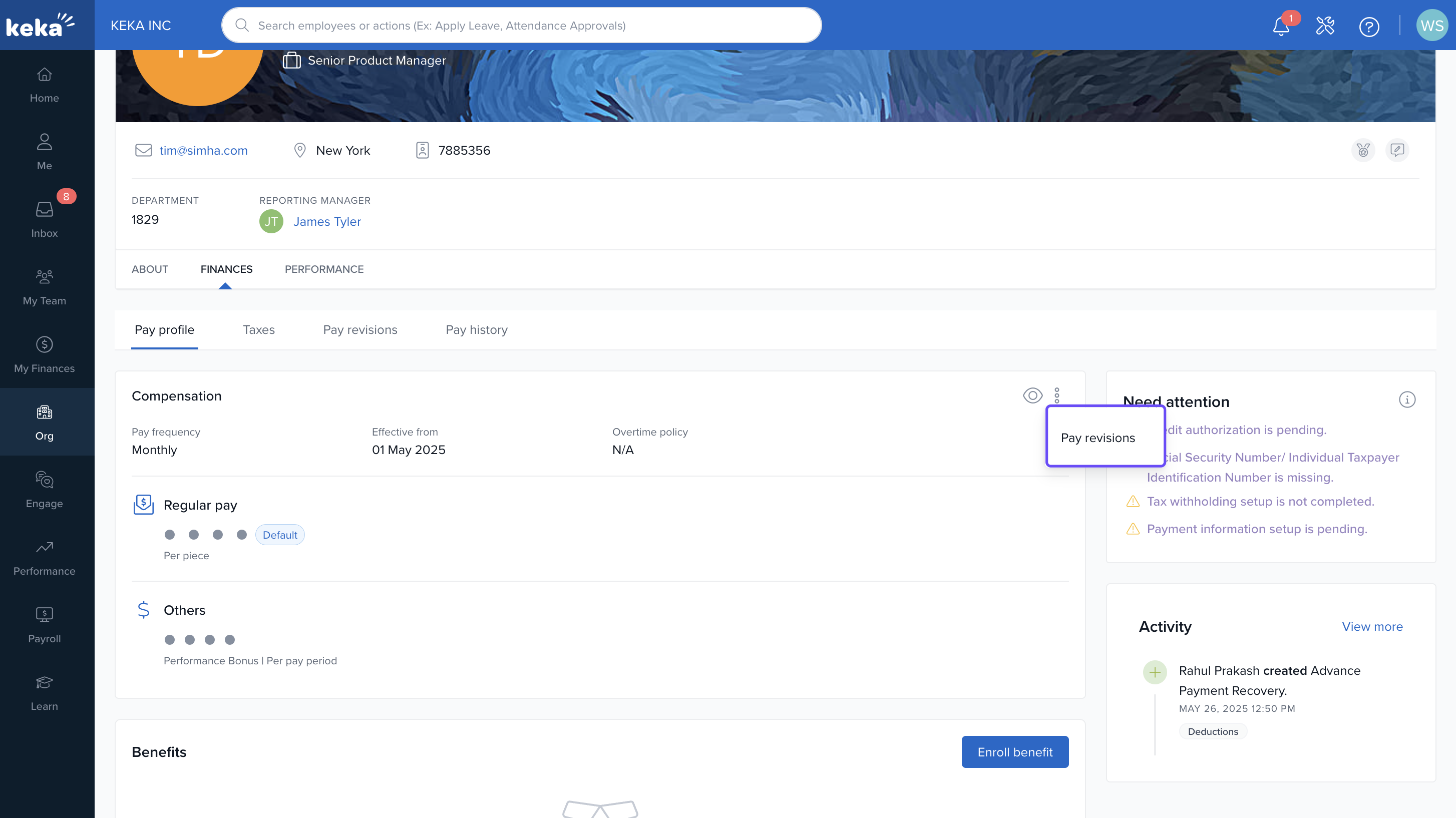Click the award badge icon
This screenshot has width=1456, height=818.
coord(1363,150)
